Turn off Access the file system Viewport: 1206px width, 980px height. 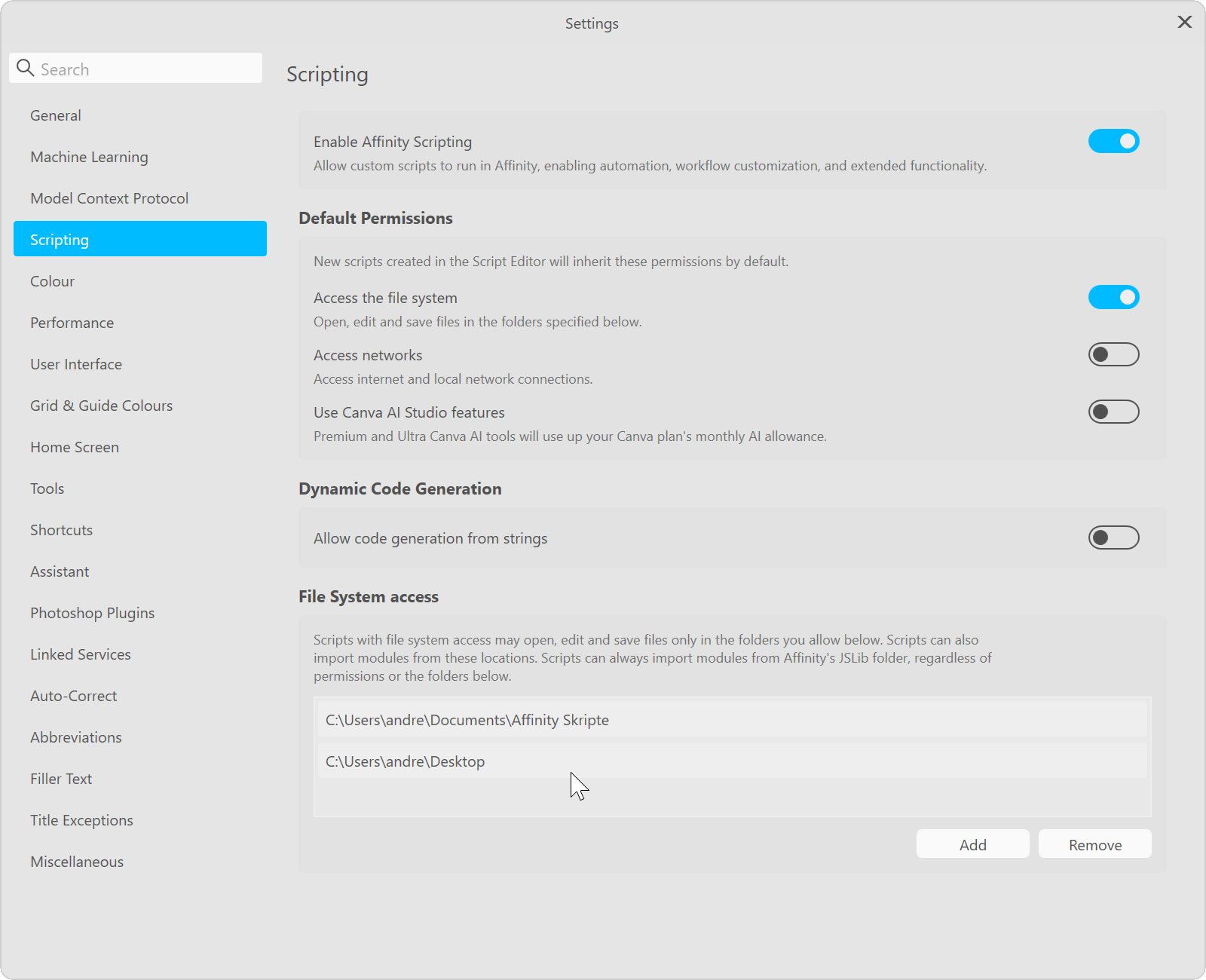1113,297
